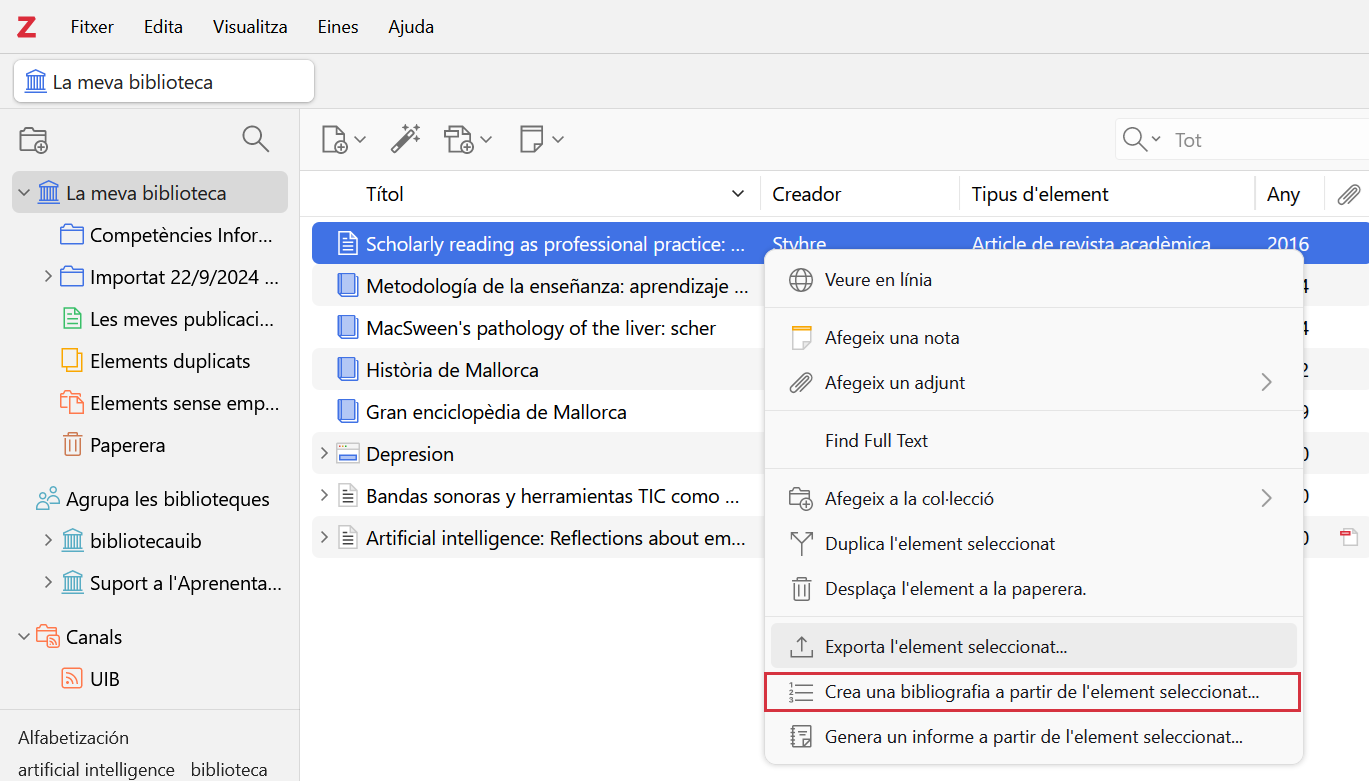Click the collection search magnifier icon

click(256, 139)
